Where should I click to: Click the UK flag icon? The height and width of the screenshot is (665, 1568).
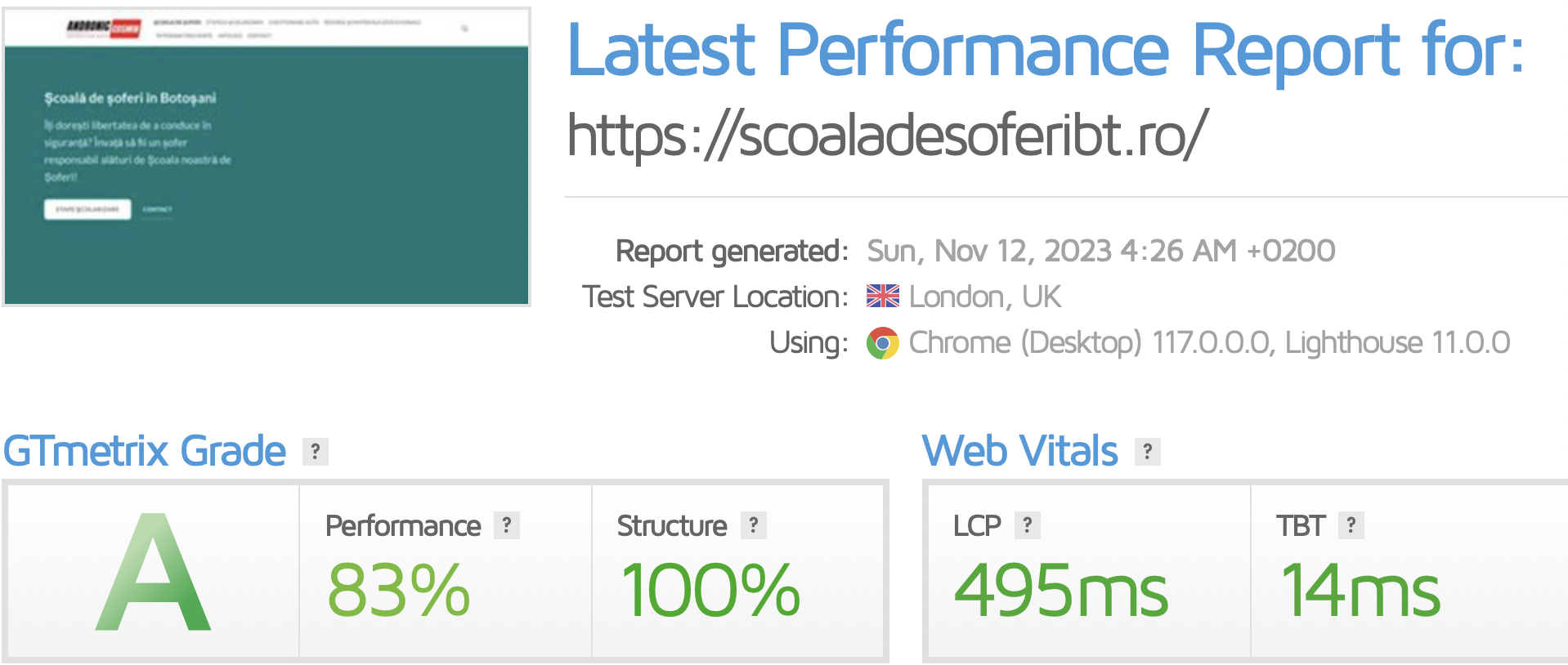point(882,296)
